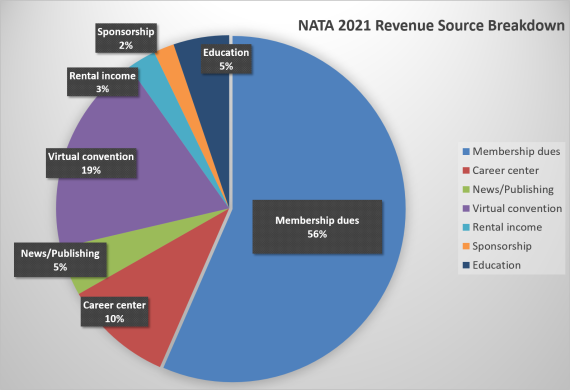The height and width of the screenshot is (390, 570).
Task: Click the Membership dues legend text
Action: click(x=516, y=152)
